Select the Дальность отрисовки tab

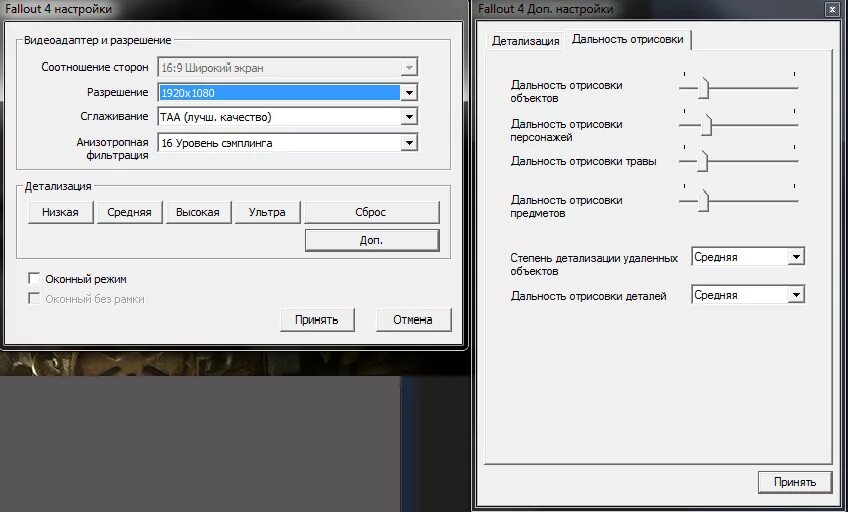click(628, 39)
